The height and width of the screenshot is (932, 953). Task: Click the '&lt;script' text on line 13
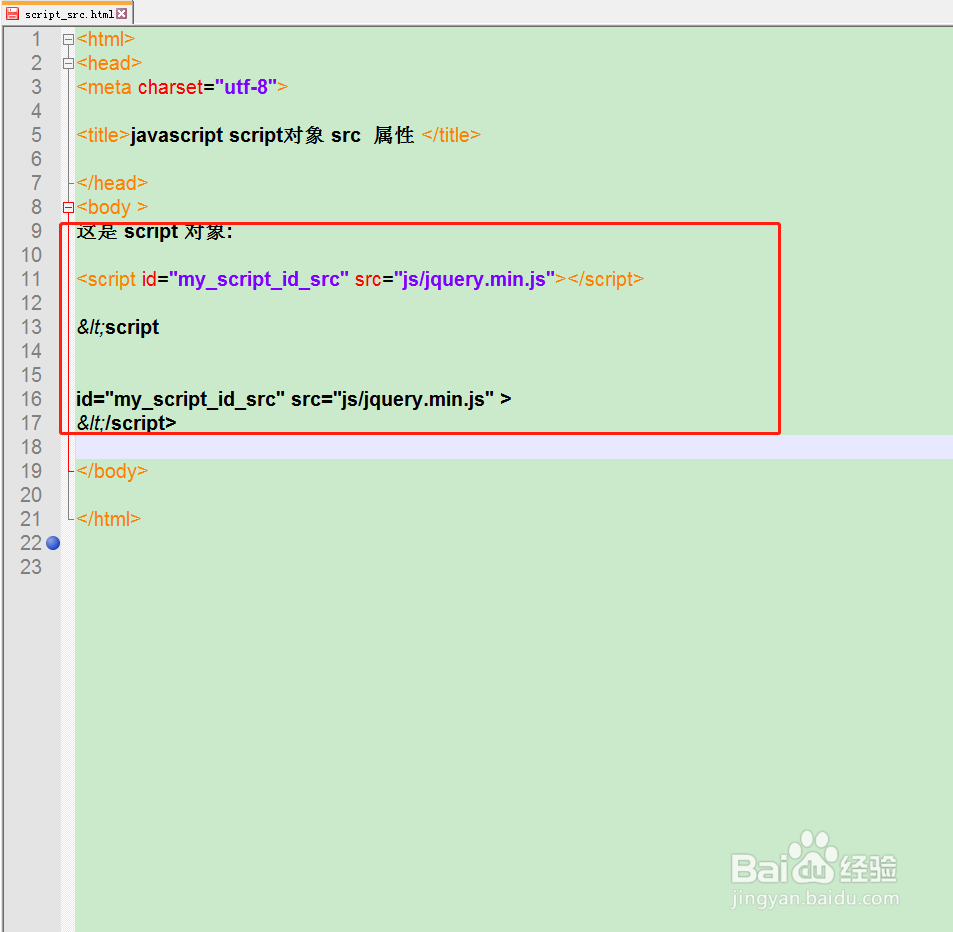(x=118, y=327)
